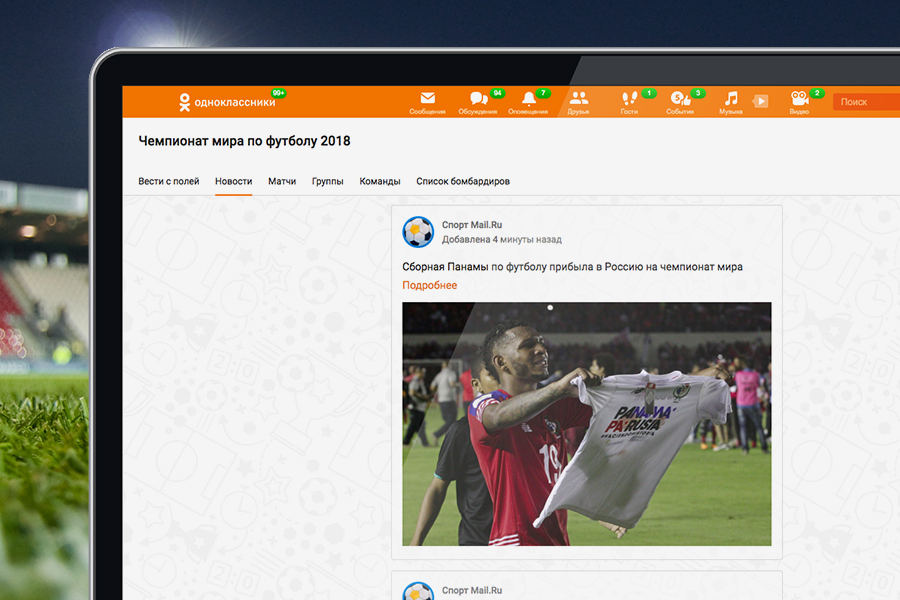Screen dimensions: 900x600
Task: Open Обсуждения chat bubbles icon
Action: click(x=478, y=99)
